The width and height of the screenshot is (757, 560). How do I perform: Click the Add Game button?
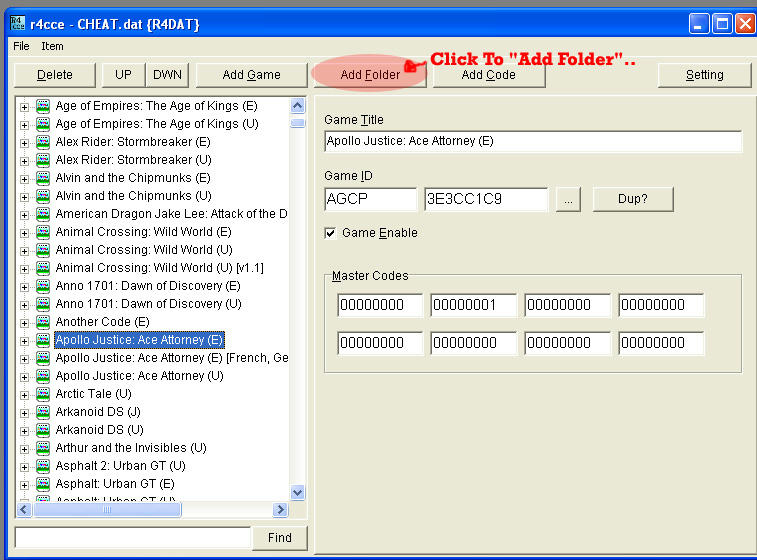coord(252,75)
